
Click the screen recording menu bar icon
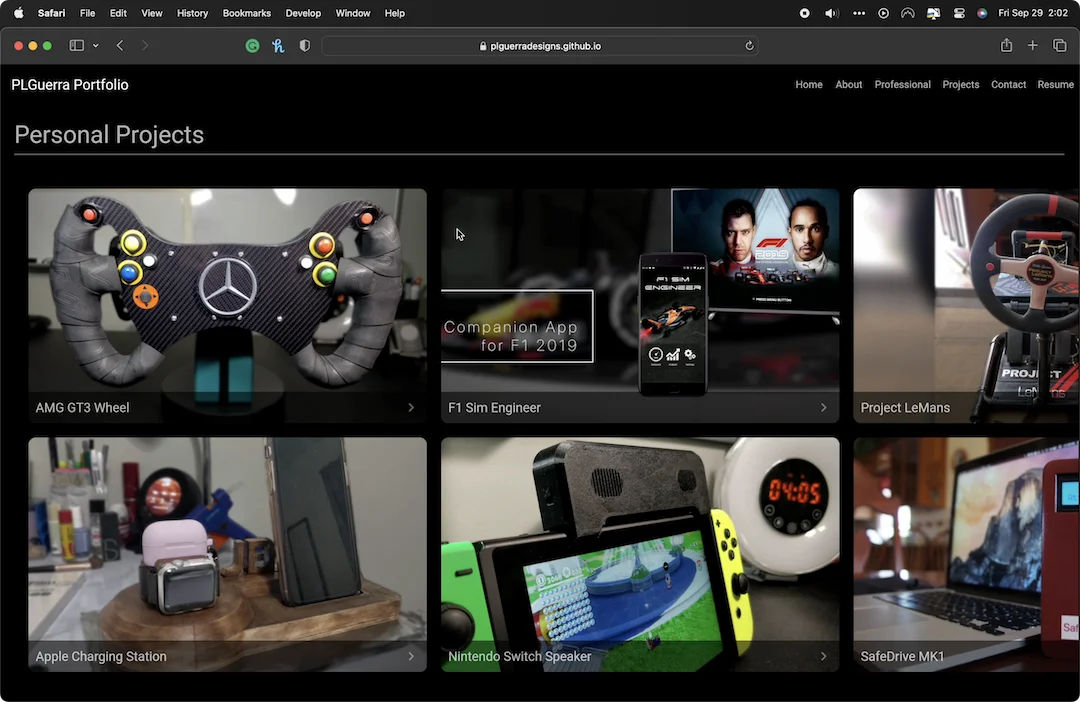click(x=804, y=13)
